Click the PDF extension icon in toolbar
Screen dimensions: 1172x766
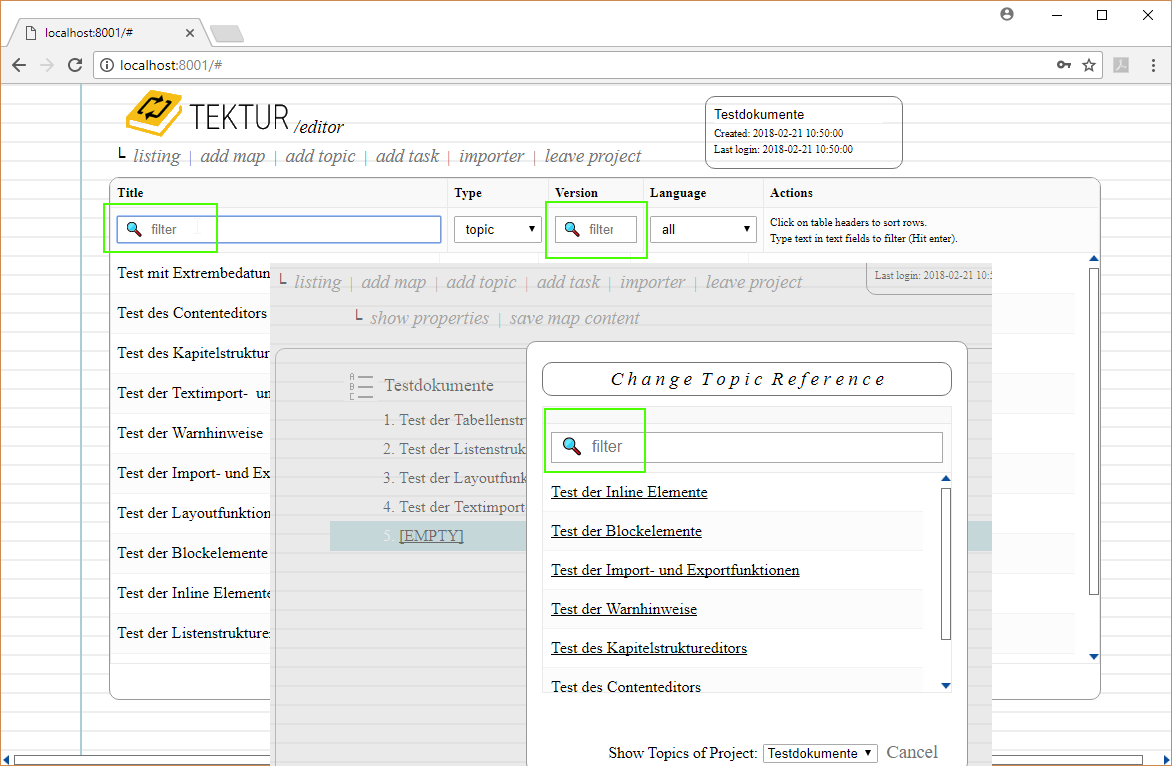click(x=1122, y=65)
